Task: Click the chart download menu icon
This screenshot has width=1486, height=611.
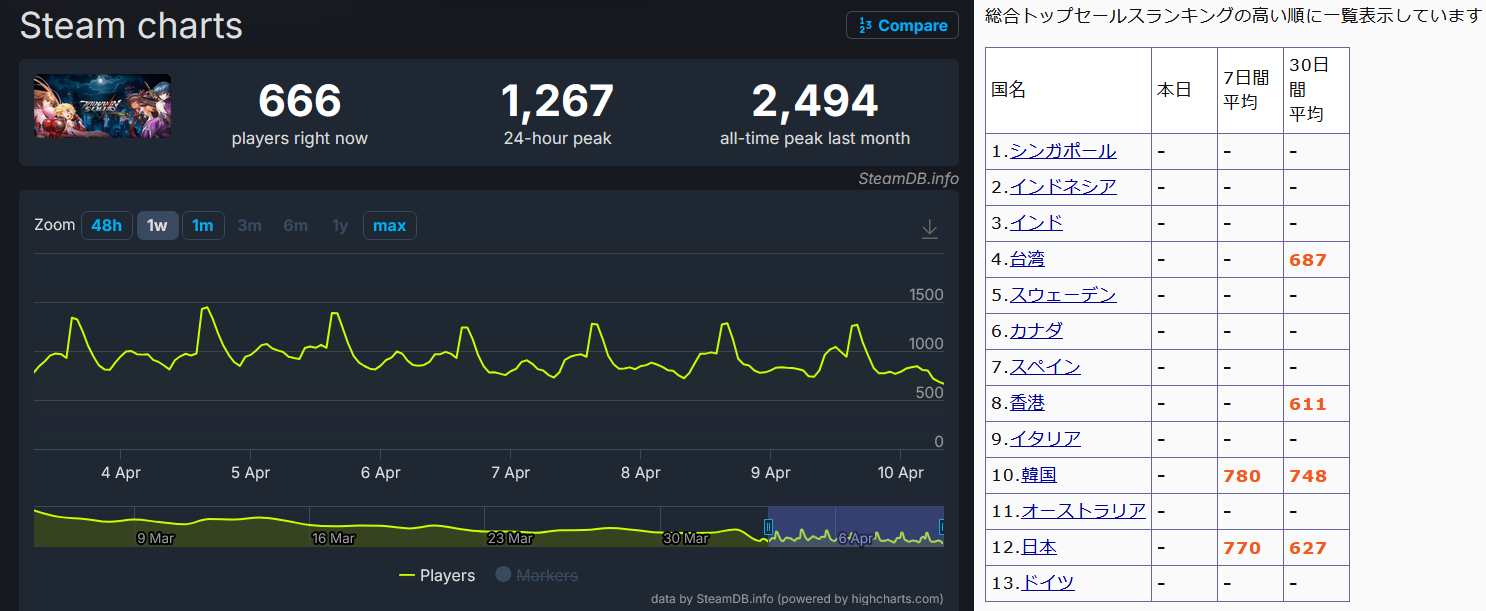Action: (929, 229)
